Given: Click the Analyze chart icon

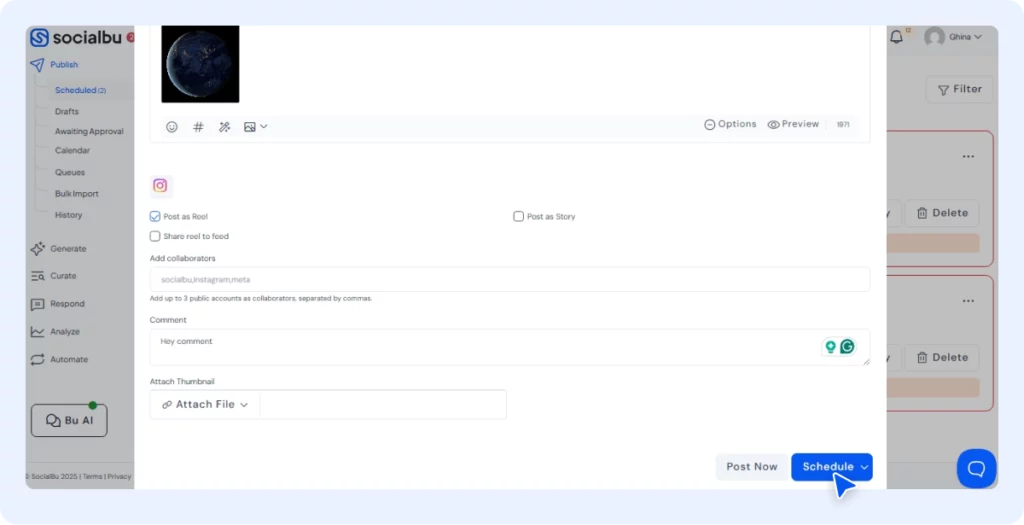Looking at the screenshot, I should [x=37, y=332].
